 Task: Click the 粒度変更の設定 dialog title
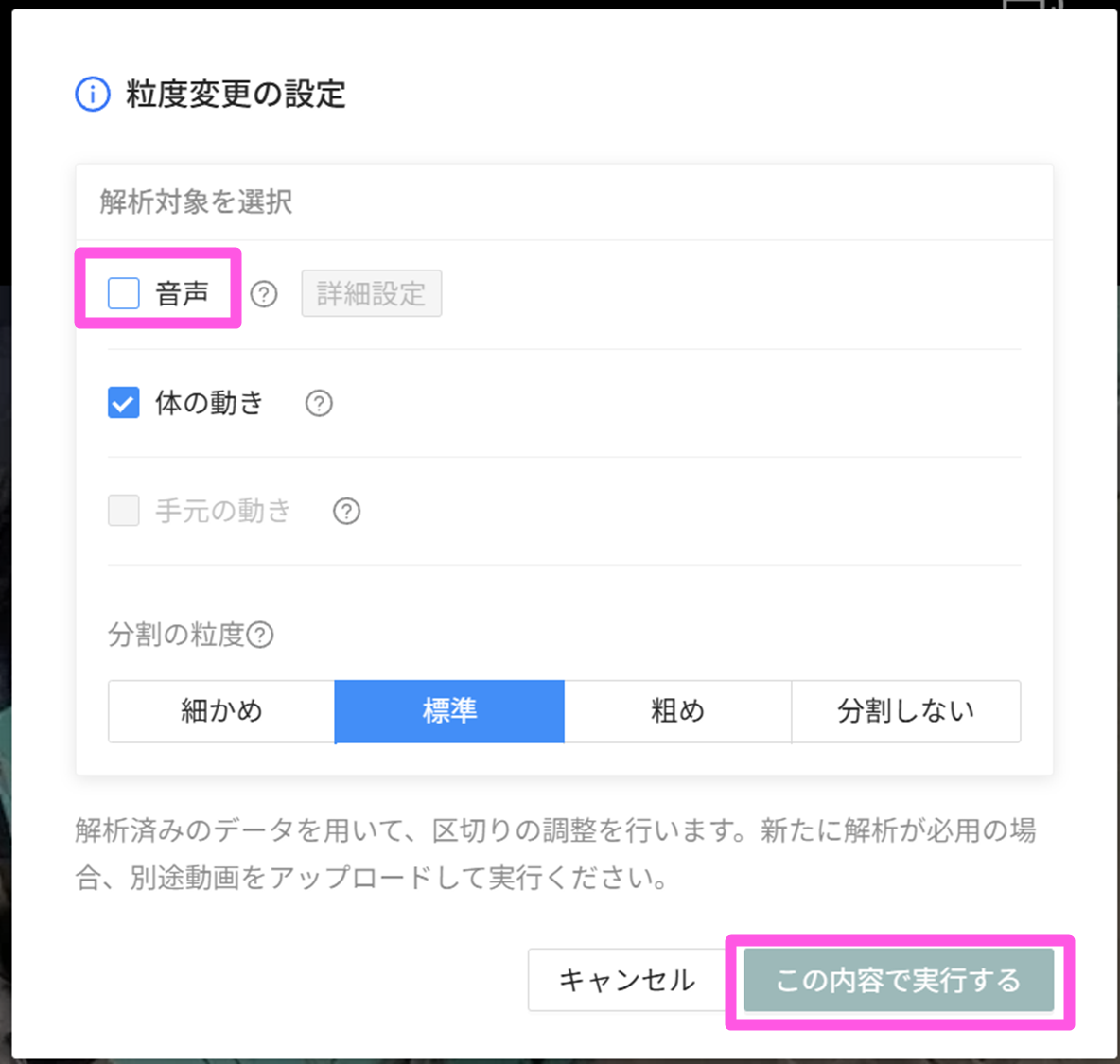236,95
